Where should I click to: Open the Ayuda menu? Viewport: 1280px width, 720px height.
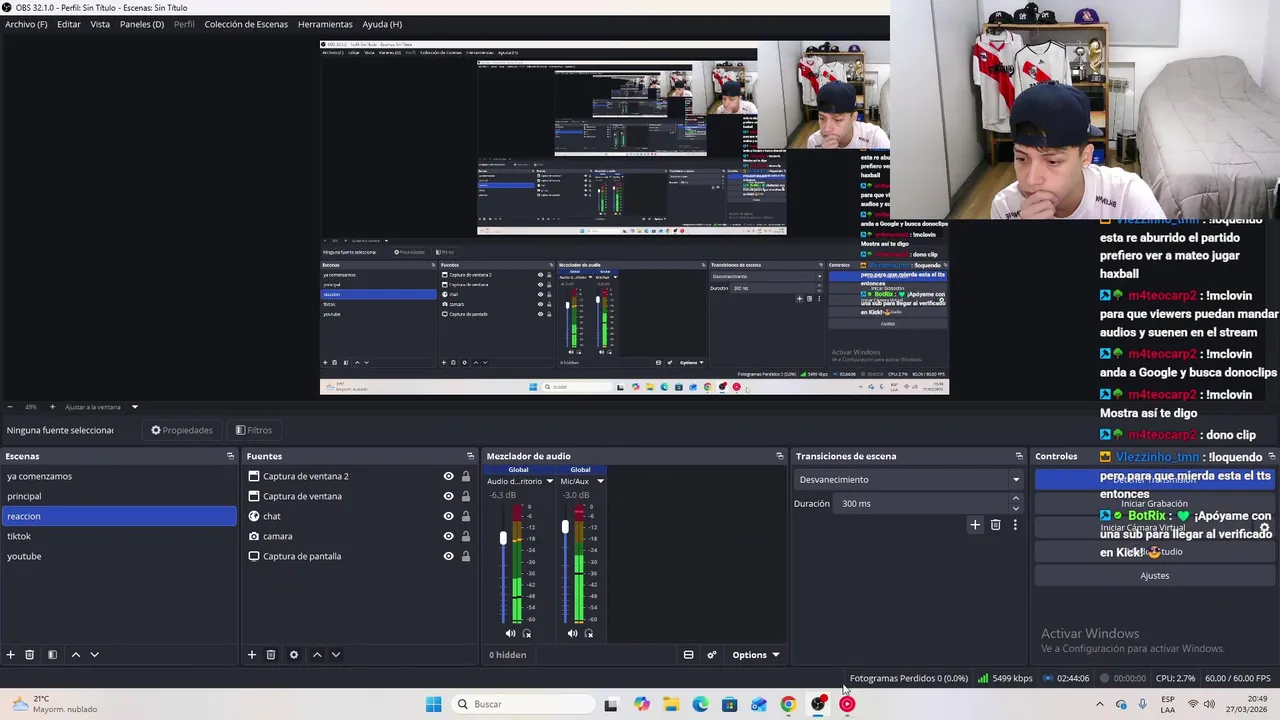click(x=382, y=24)
